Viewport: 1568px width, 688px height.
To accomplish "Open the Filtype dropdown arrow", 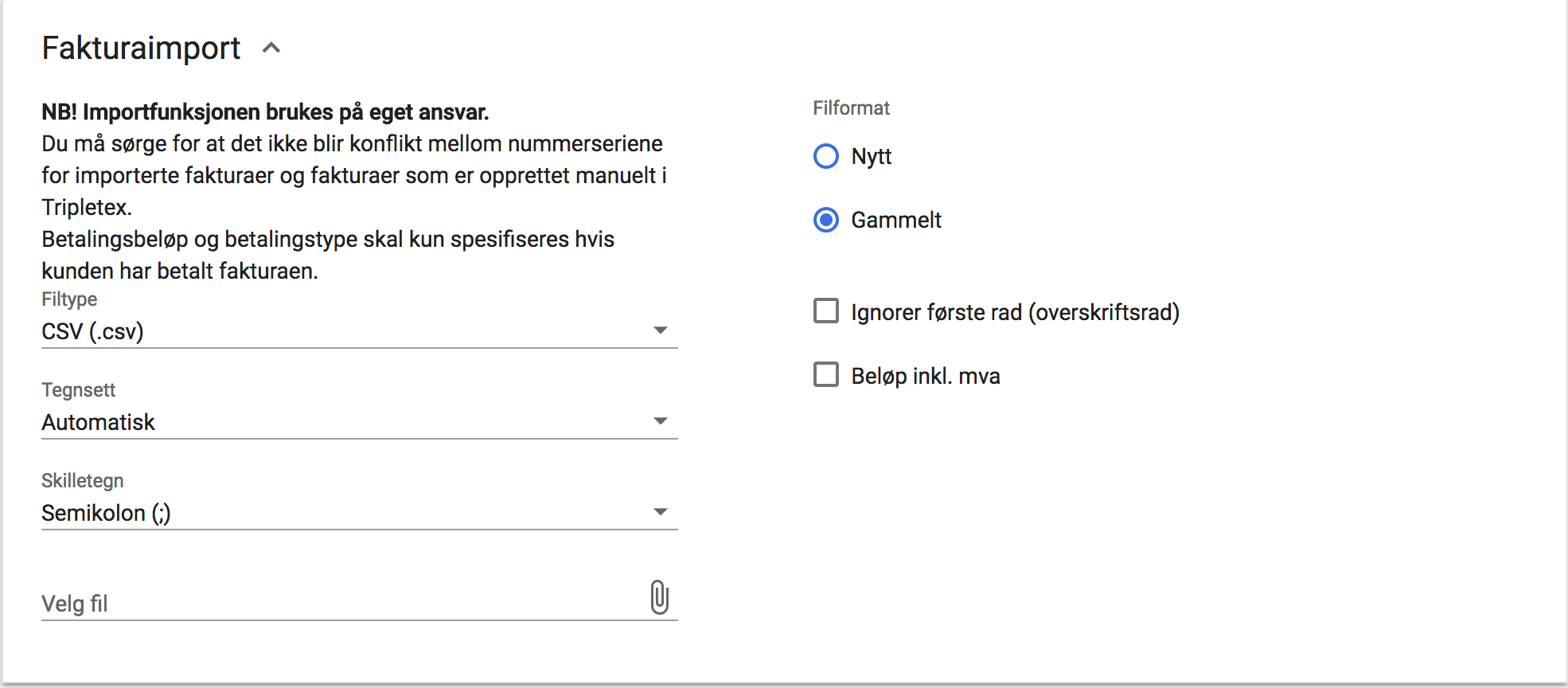I will click(660, 330).
